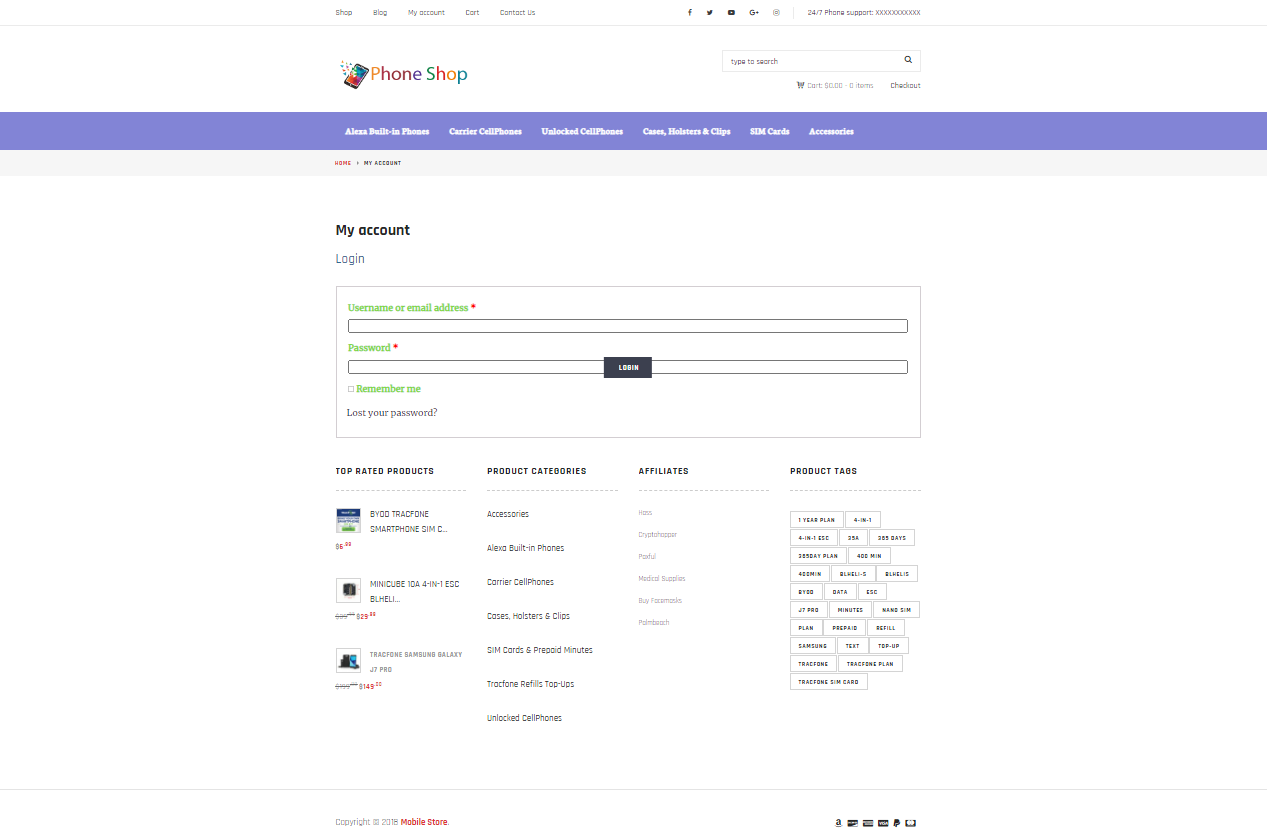Go to My account in top menu

tap(426, 13)
